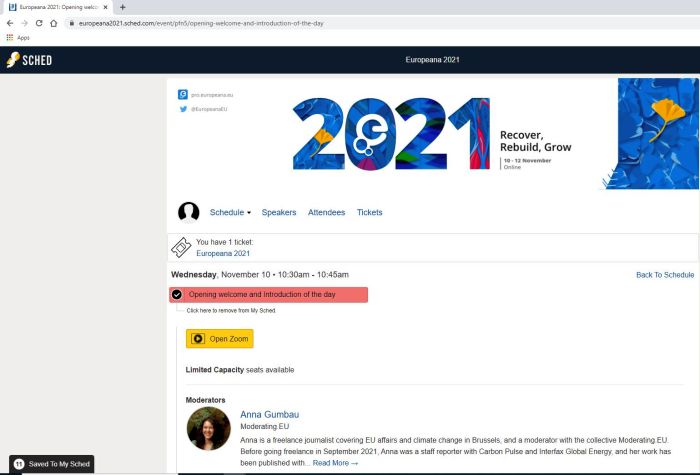Uncheck the Opening welcome session checkmark

tap(177, 295)
